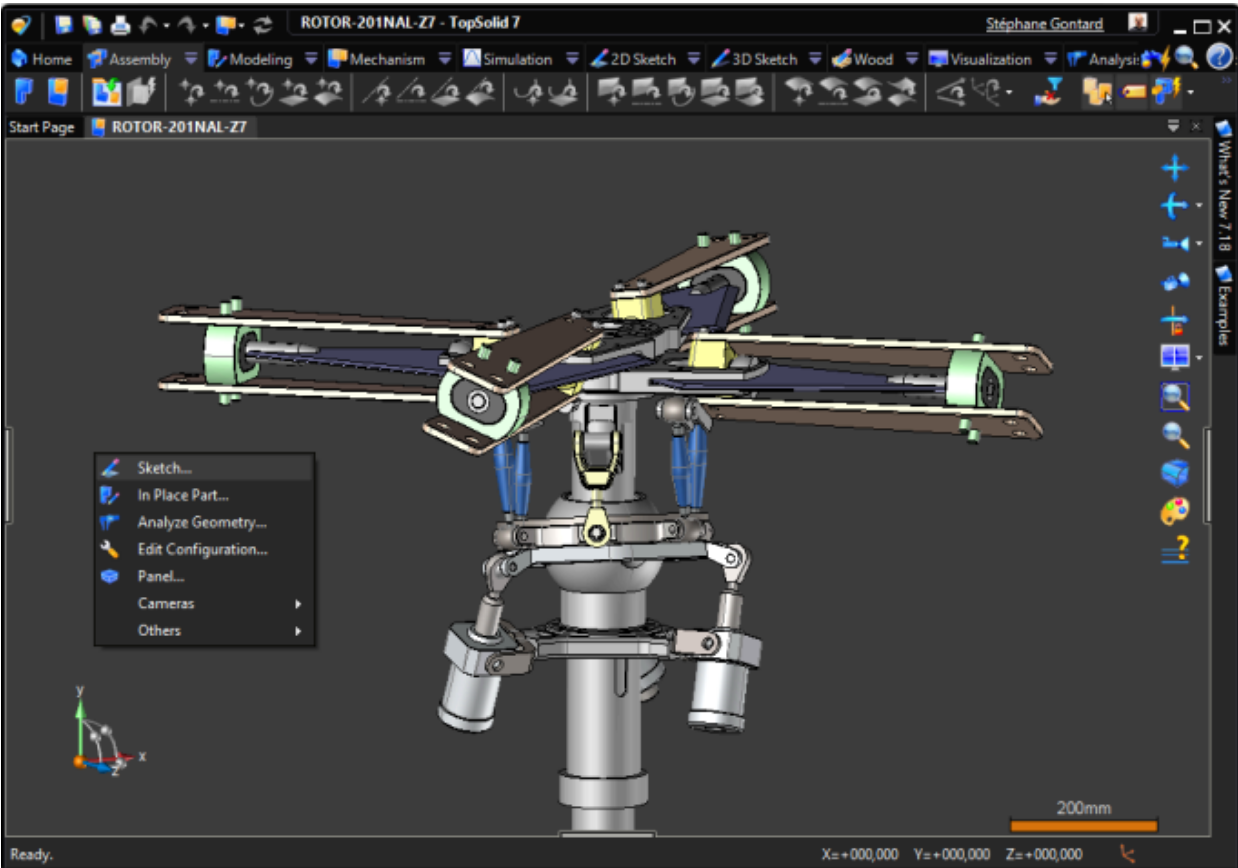
Task: Click the user name Stéphane Gontard
Action: [x=1045, y=24]
